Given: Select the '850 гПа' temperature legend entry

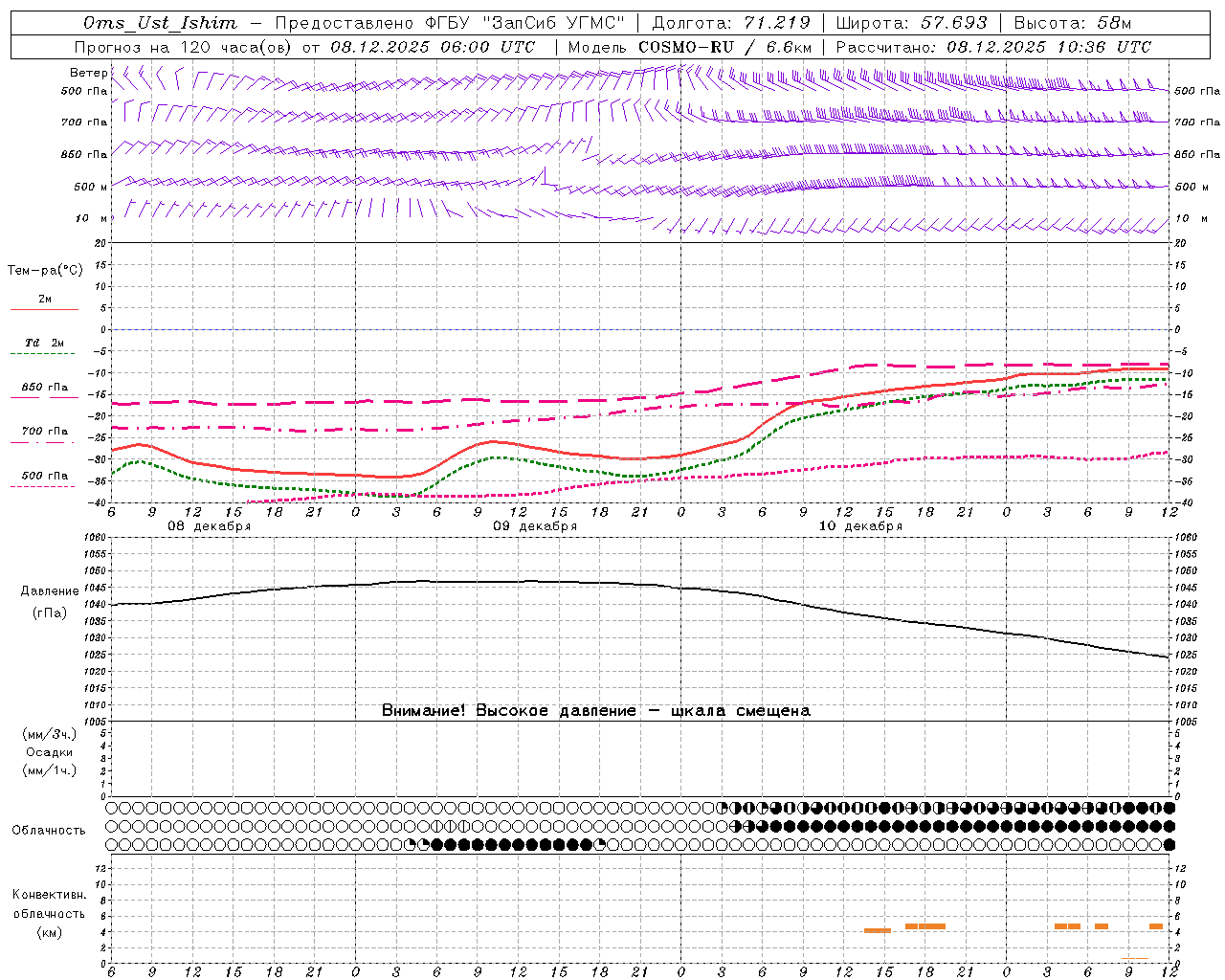Looking at the screenshot, I should pyautogui.click(x=45, y=387).
